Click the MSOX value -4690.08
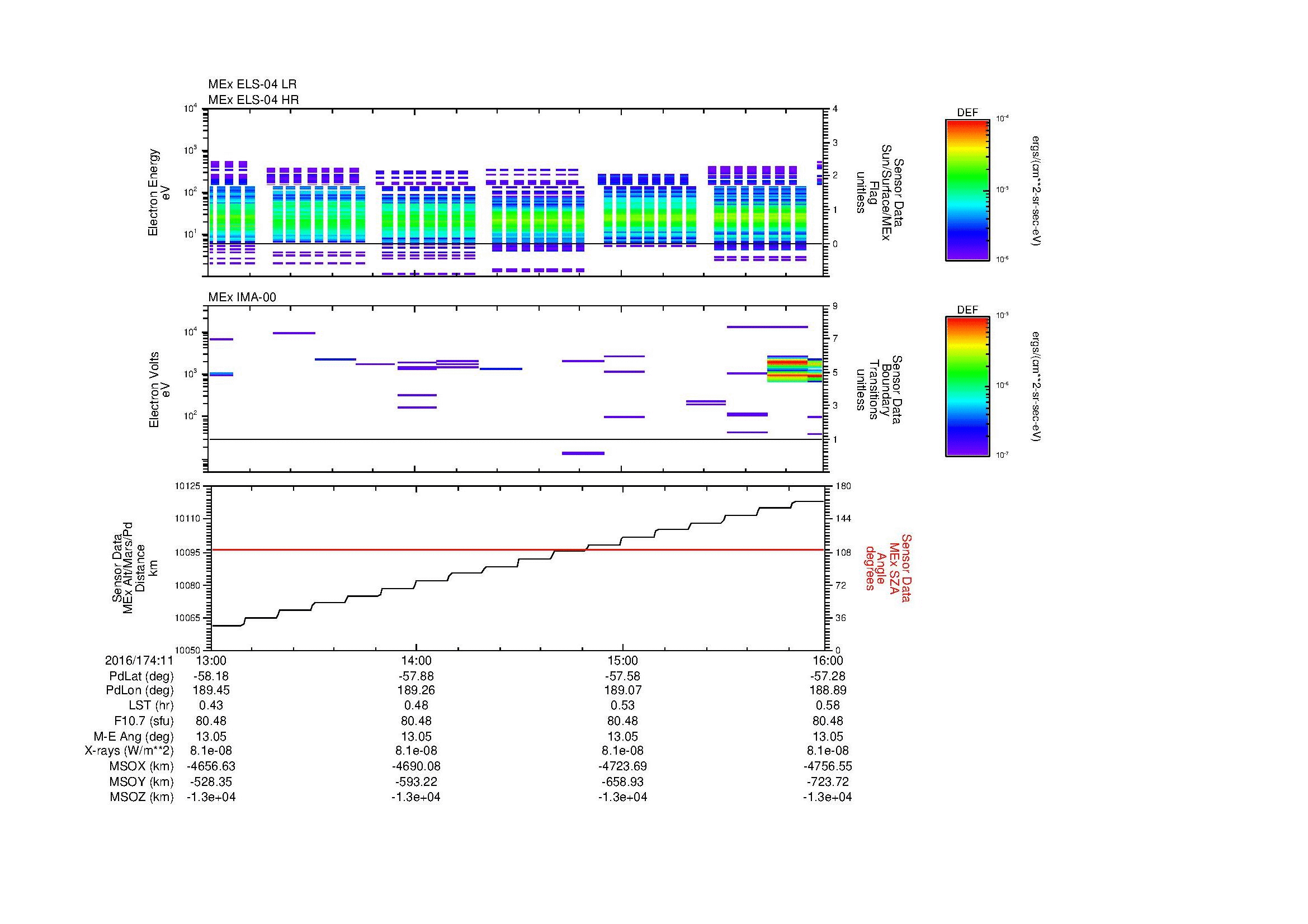Image resolution: width=1308 pixels, height=924 pixels. 417,766
